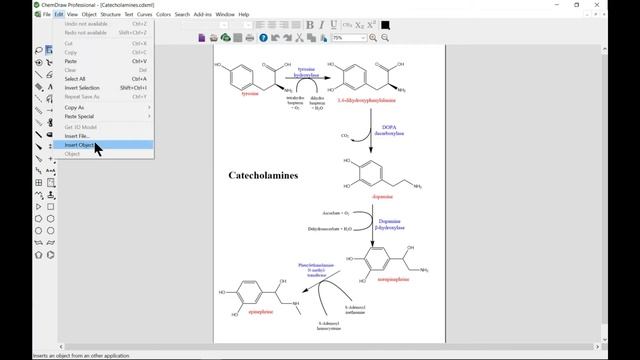Open the Structure menu
Screen dimensions: 640x360
[111, 14]
